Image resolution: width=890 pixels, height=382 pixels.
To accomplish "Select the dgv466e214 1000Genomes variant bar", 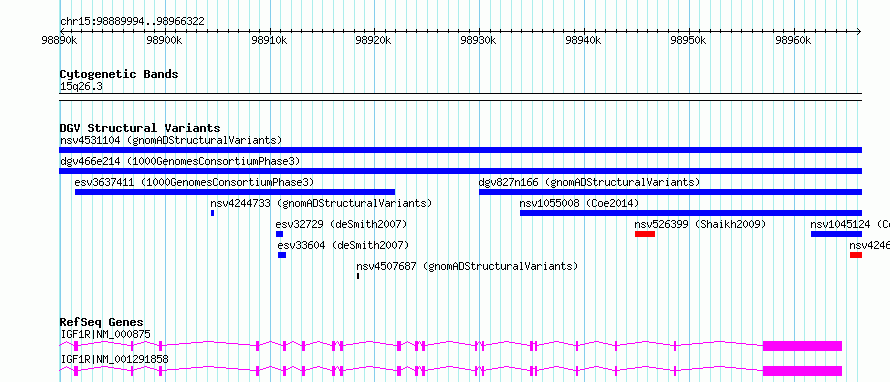I will point(460,171).
